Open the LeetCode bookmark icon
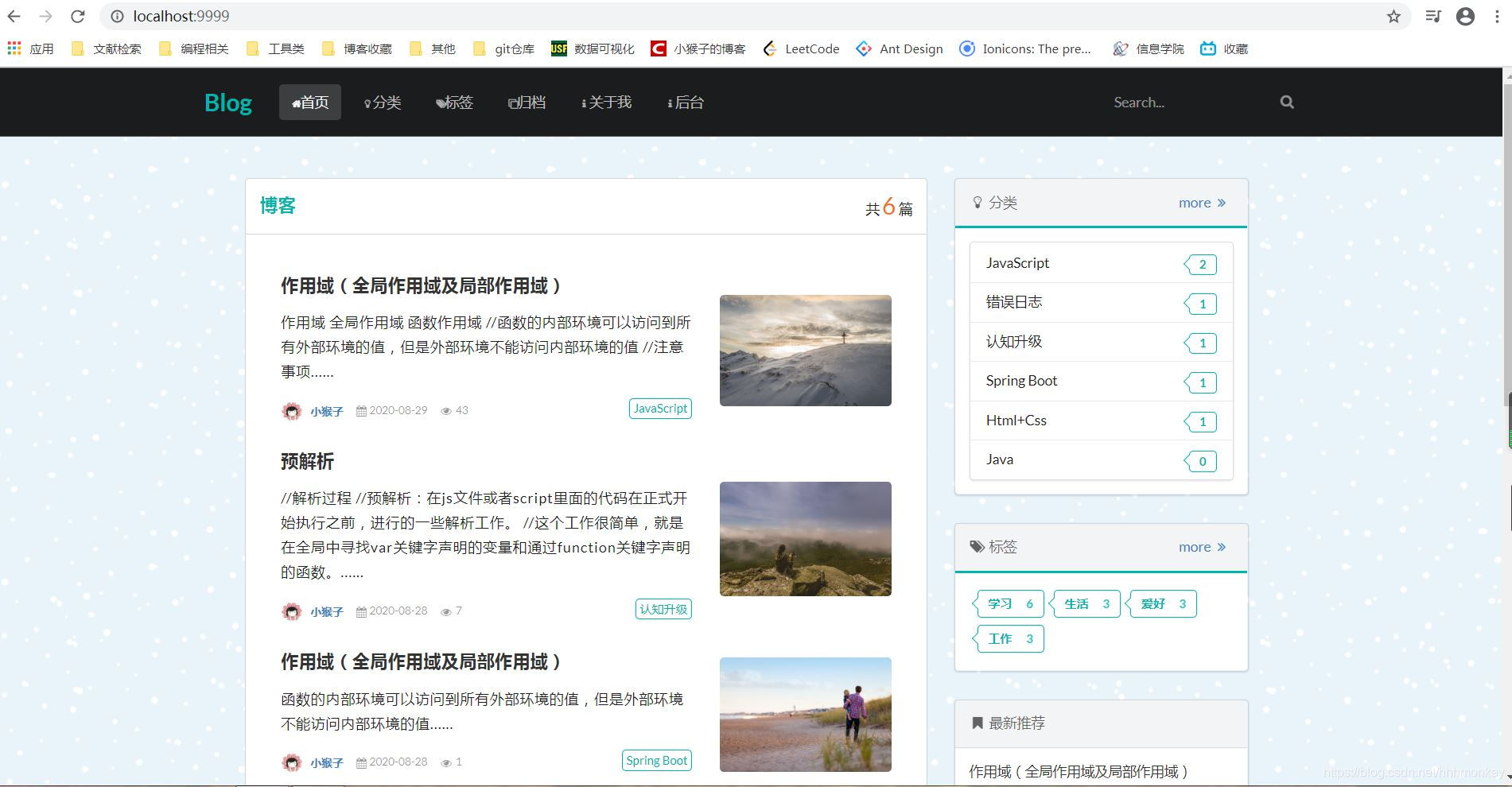This screenshot has height=787, width=1512. pos(769,48)
